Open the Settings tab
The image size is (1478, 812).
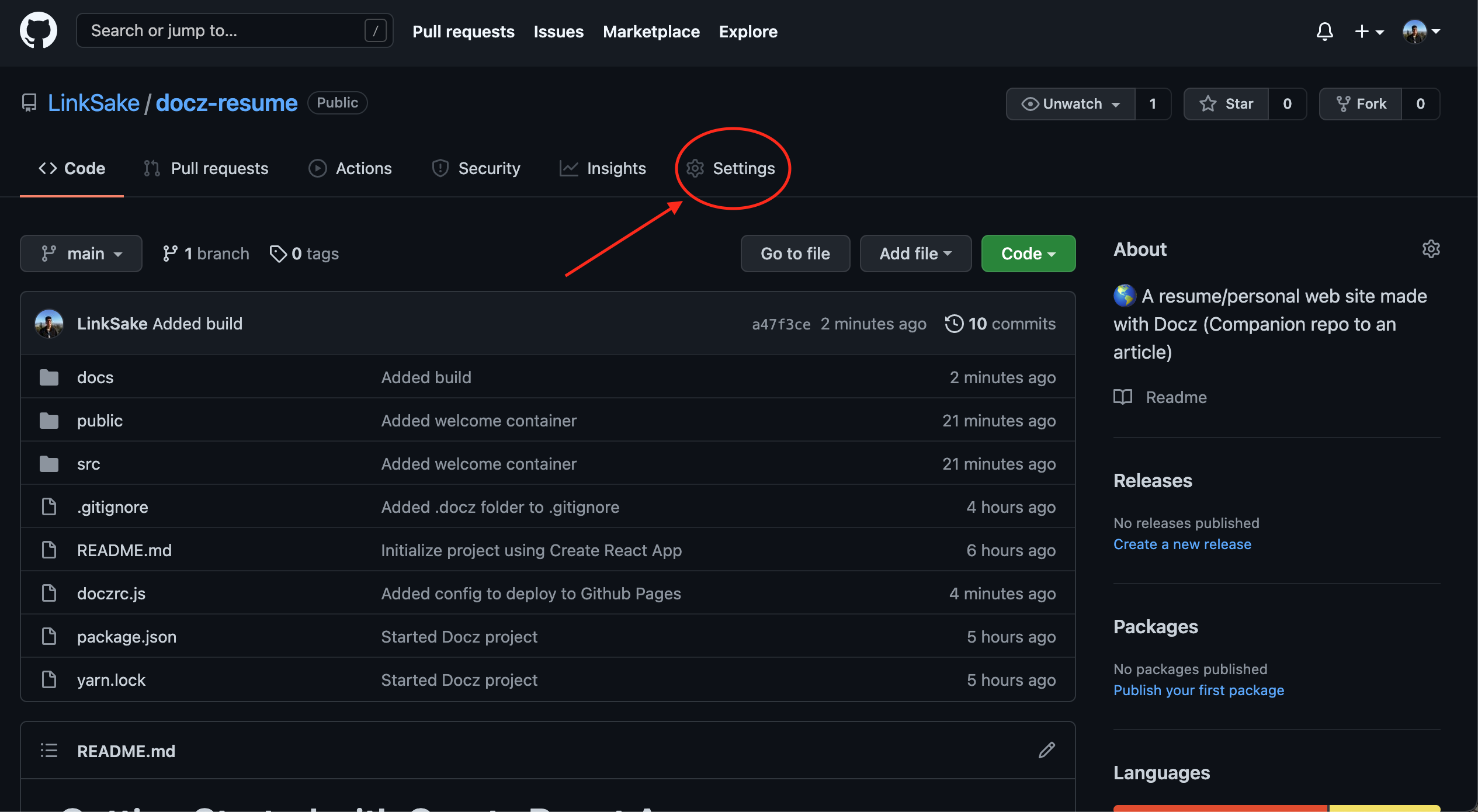[x=731, y=168]
